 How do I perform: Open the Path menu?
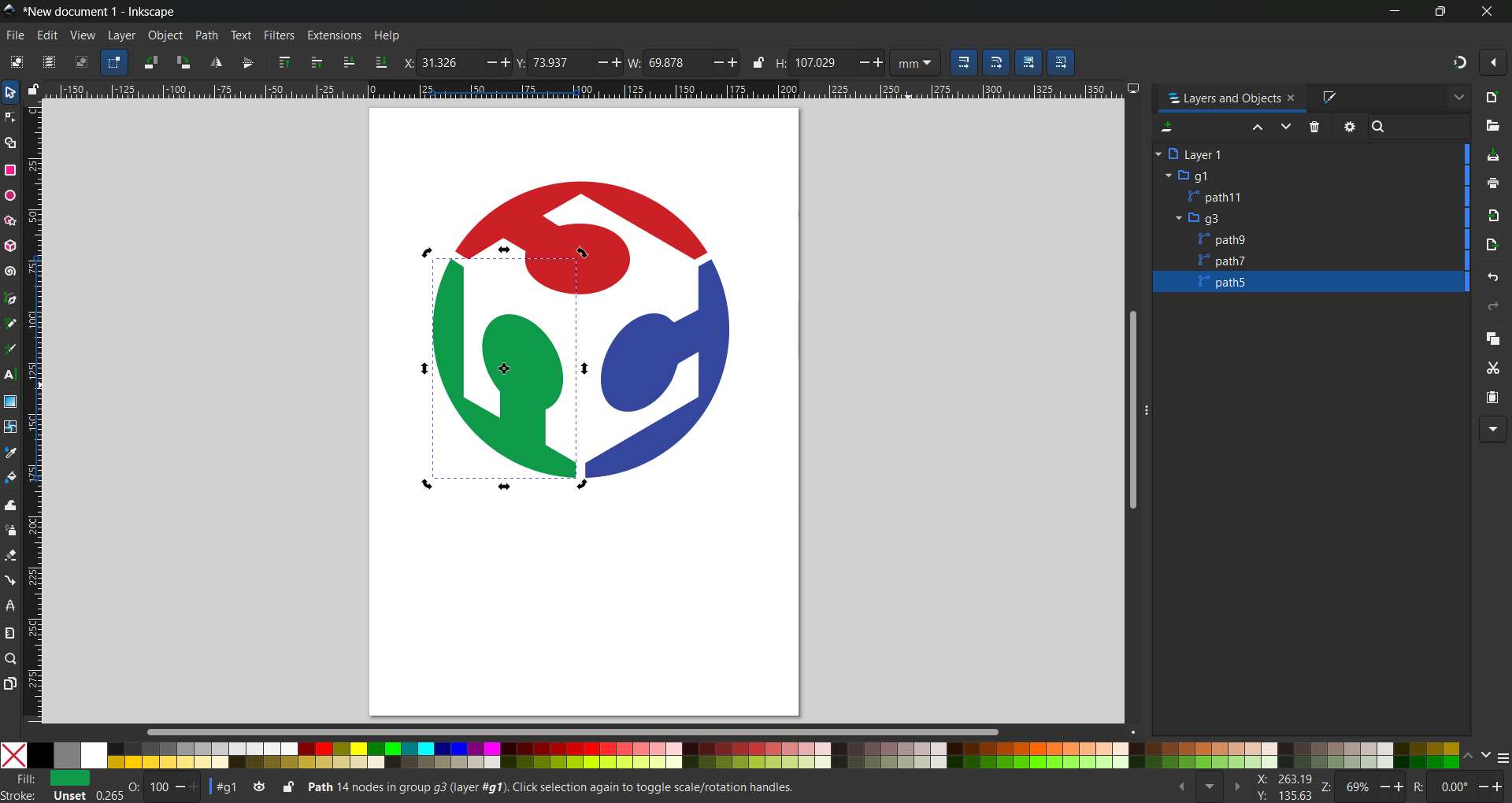pos(206,35)
